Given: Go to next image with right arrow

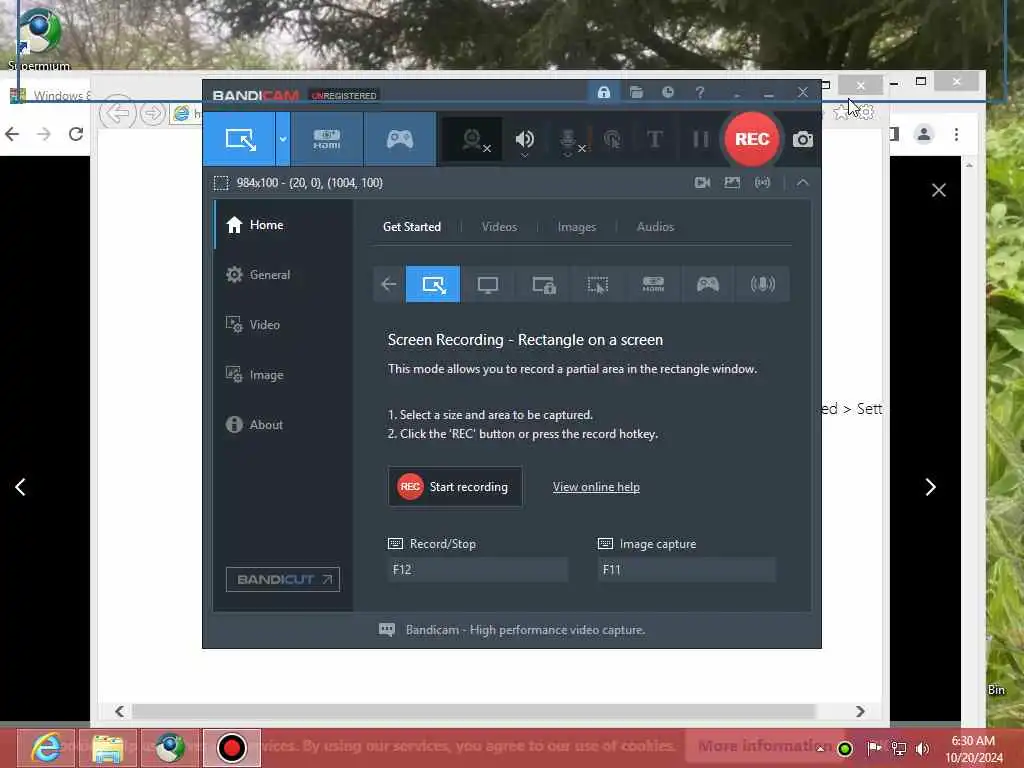Looking at the screenshot, I should pyautogui.click(x=931, y=487).
